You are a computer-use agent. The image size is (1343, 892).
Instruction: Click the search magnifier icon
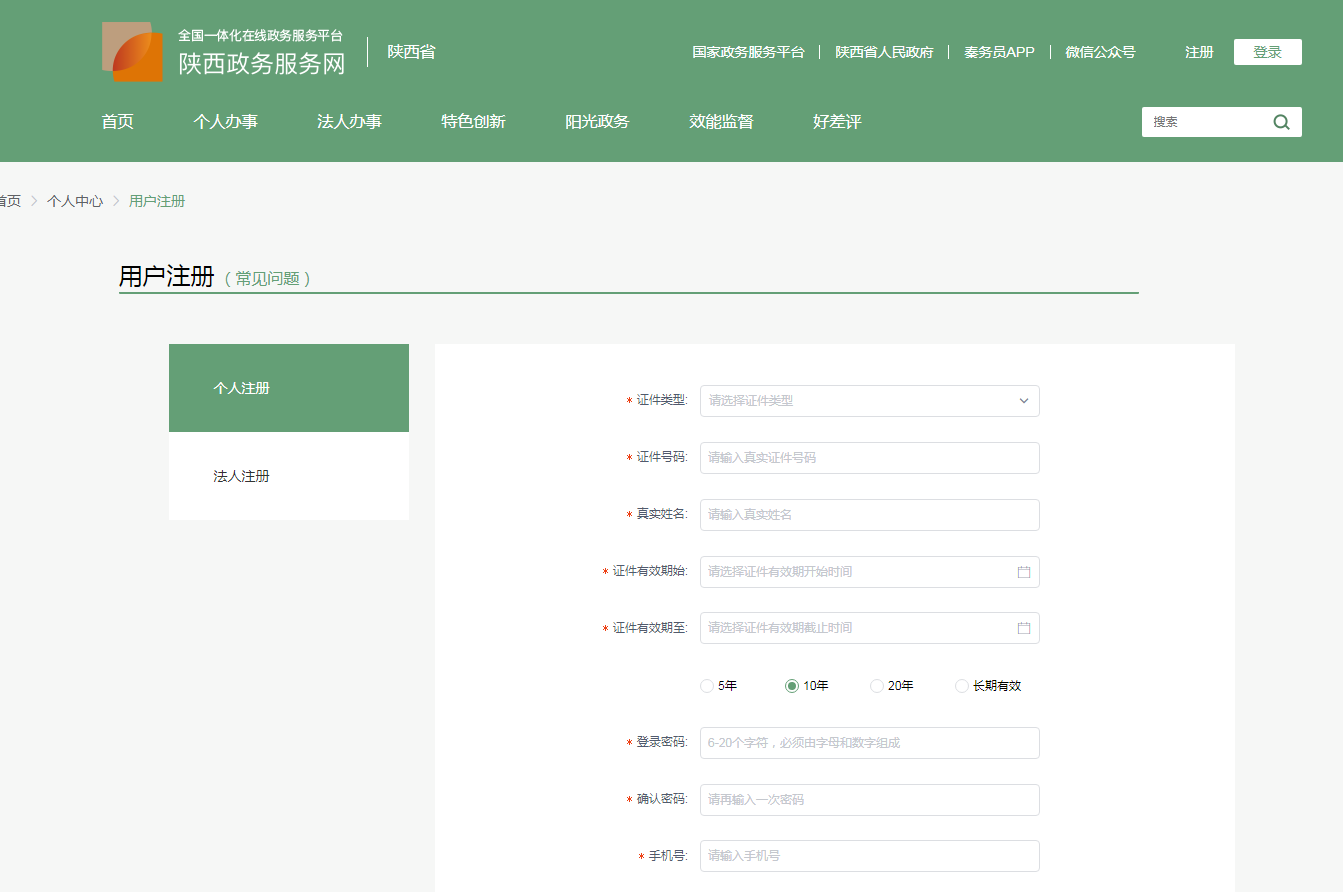click(1281, 122)
